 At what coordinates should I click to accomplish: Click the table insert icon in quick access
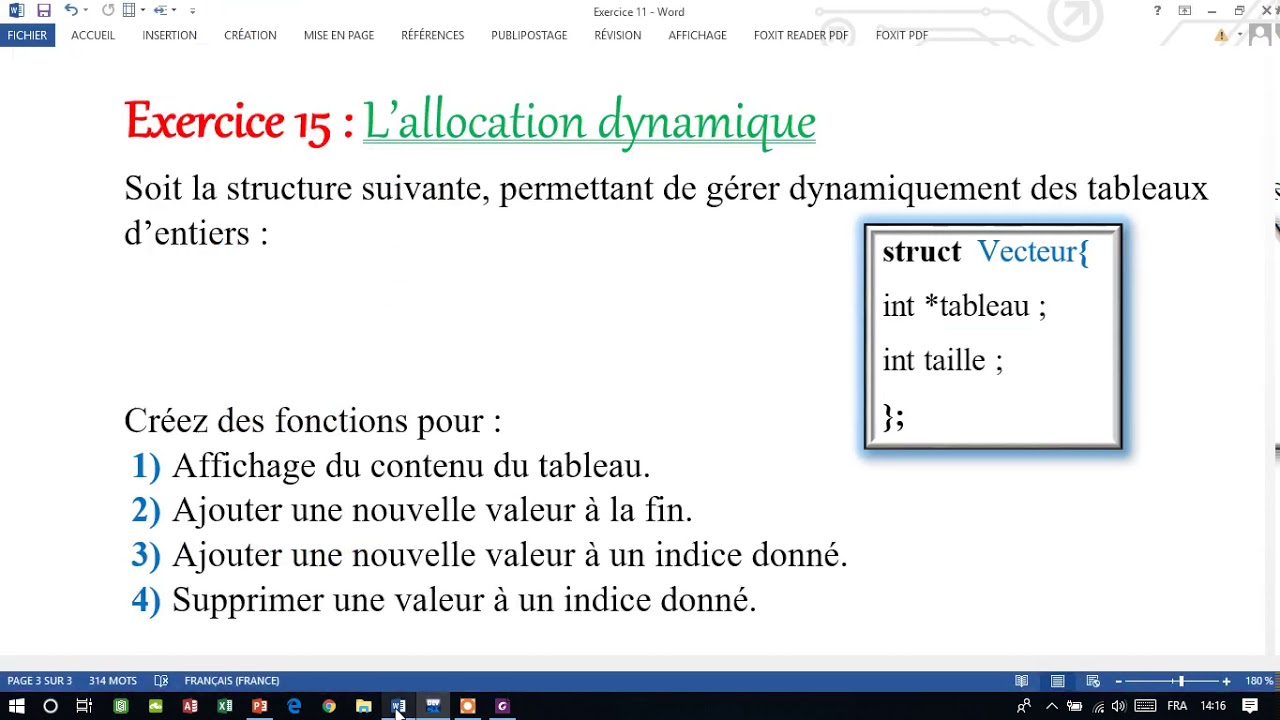(x=129, y=11)
